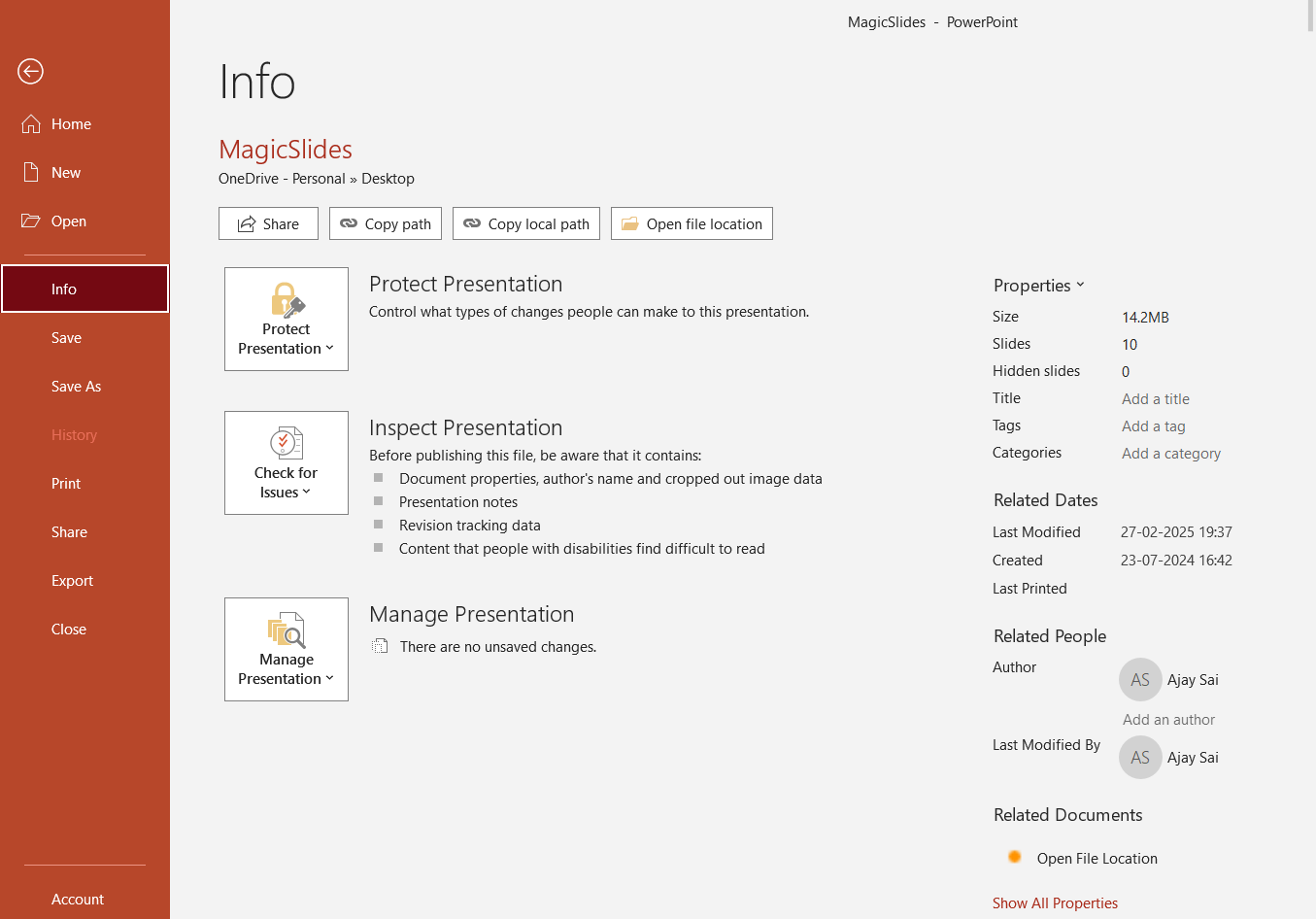Open the Export page
Viewport: 1316px width, 919px height.
coord(84,580)
